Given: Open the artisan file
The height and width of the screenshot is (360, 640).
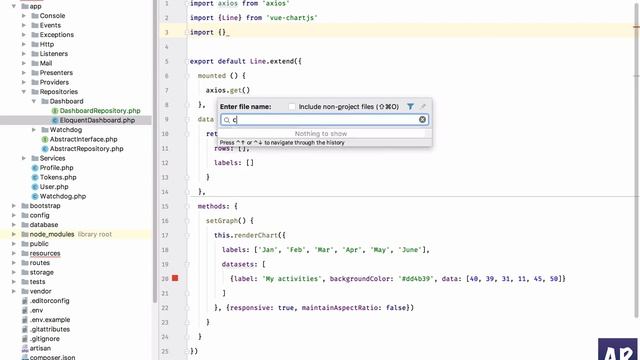Looking at the screenshot, I should pyautogui.click(x=40, y=348).
